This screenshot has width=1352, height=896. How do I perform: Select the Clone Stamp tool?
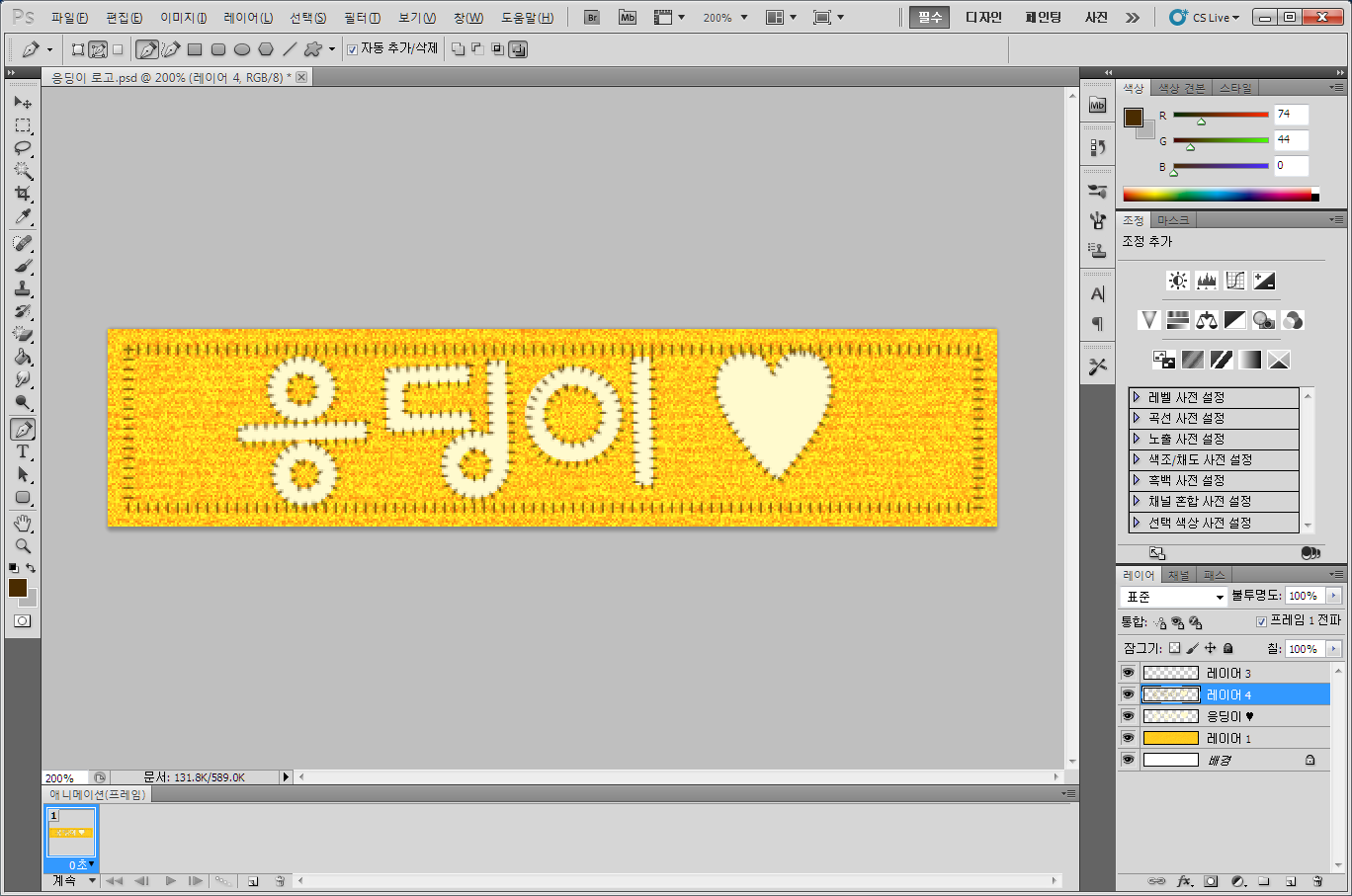coord(23,288)
